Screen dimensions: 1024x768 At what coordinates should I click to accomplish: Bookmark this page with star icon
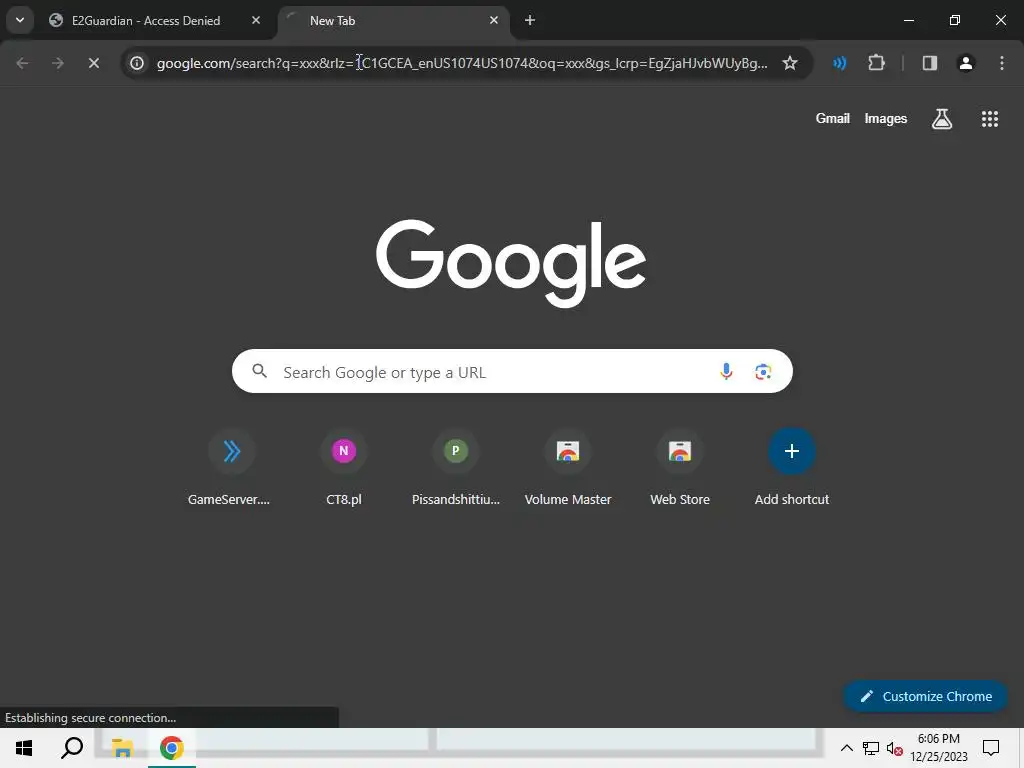tap(790, 63)
